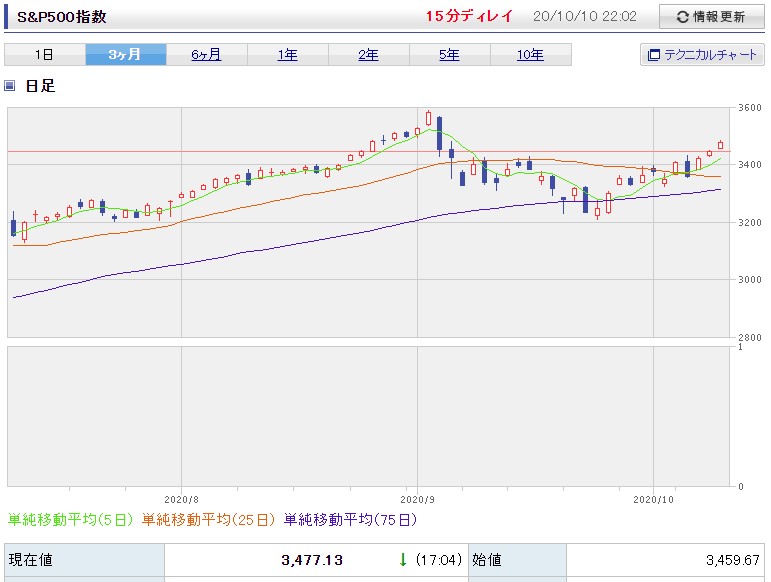Click the square icon beside 日足
Viewport: 771px width, 582px height.
coord(9,86)
